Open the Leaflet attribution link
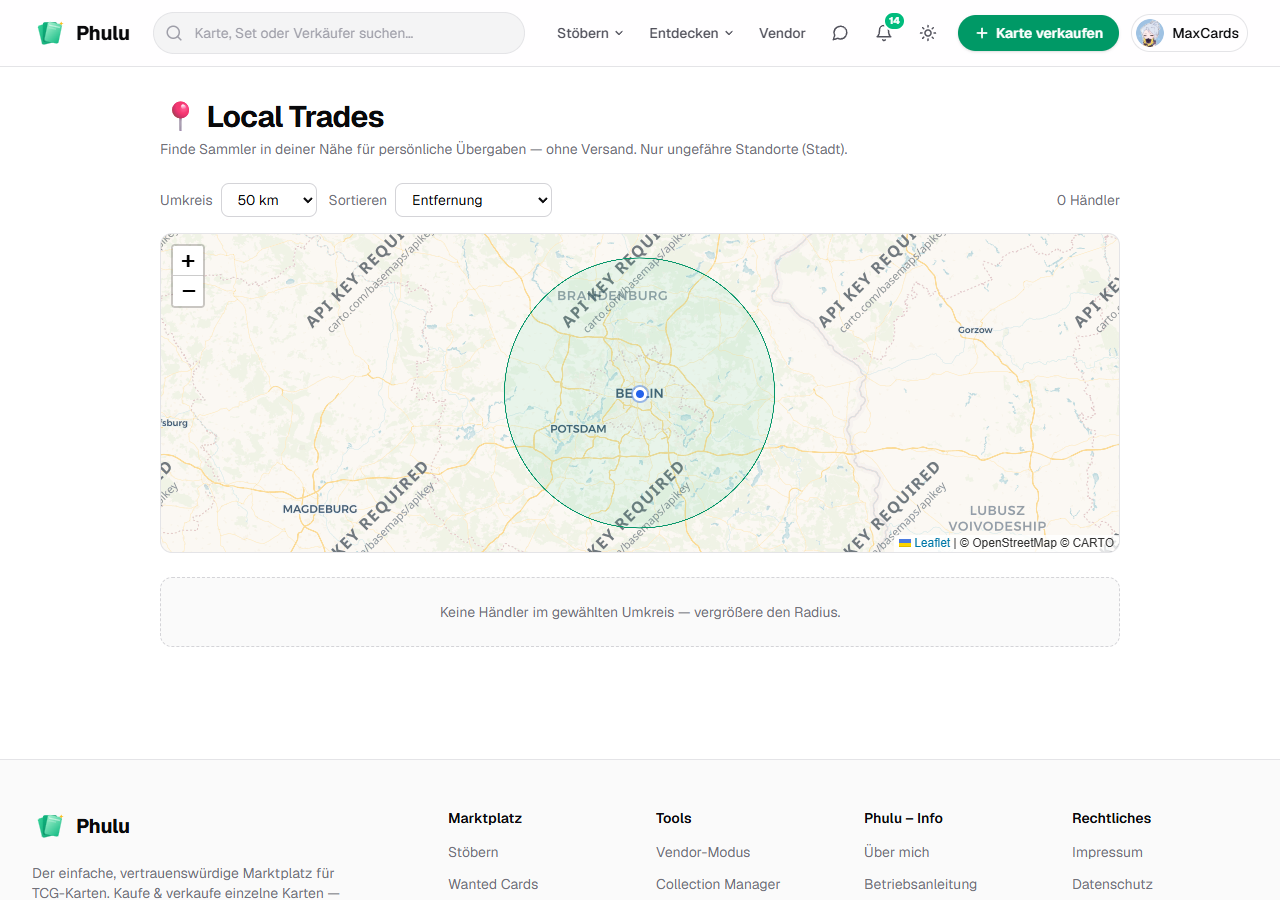The width and height of the screenshot is (1280, 900). coord(925,543)
